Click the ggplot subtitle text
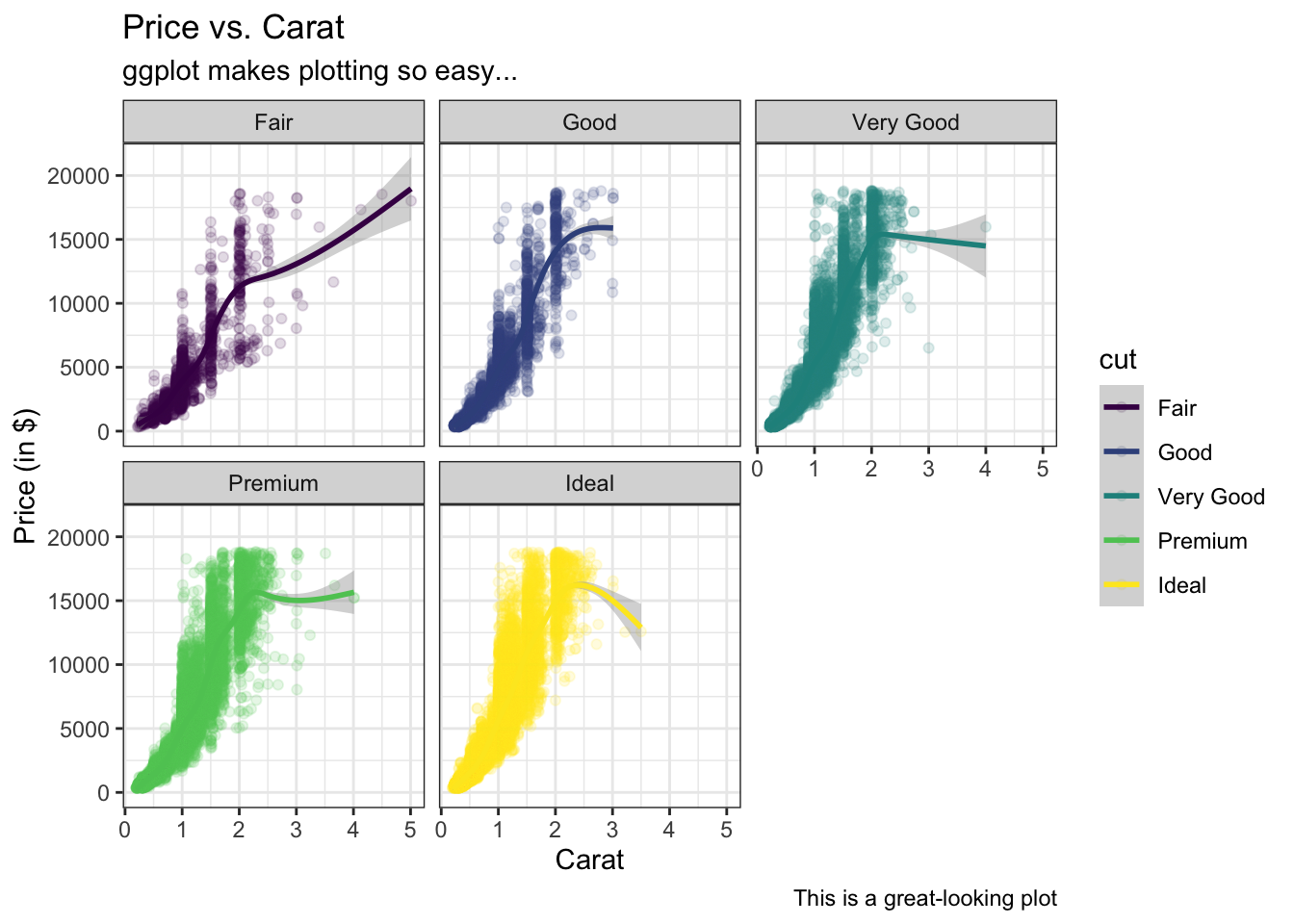The width and height of the screenshot is (1294, 924). 320,71
